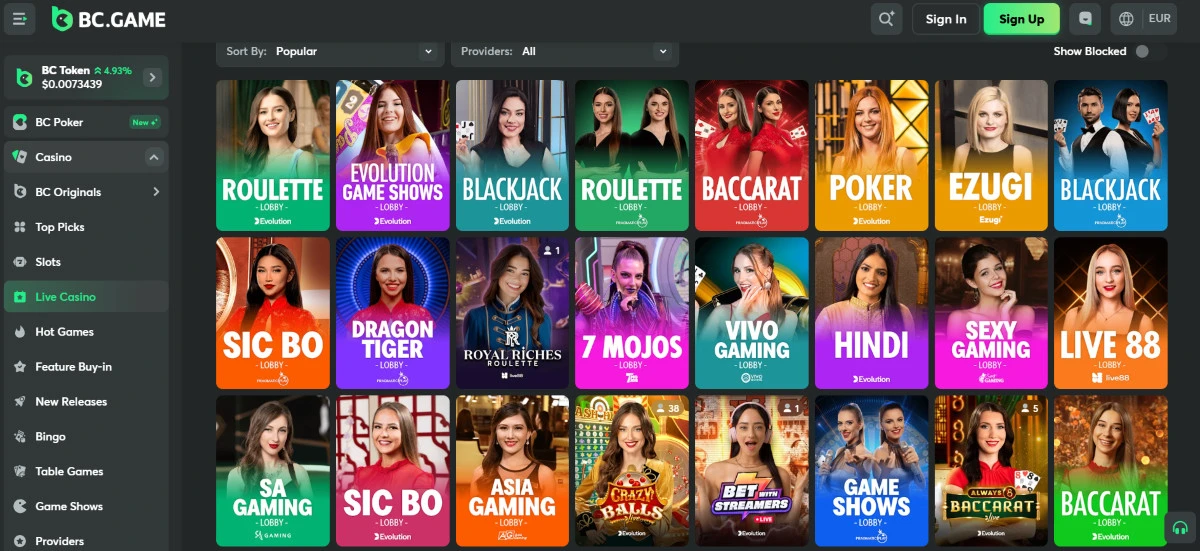Open the Sort By Popular dropdown
Image resolution: width=1200 pixels, height=551 pixels.
pyautogui.click(x=328, y=51)
